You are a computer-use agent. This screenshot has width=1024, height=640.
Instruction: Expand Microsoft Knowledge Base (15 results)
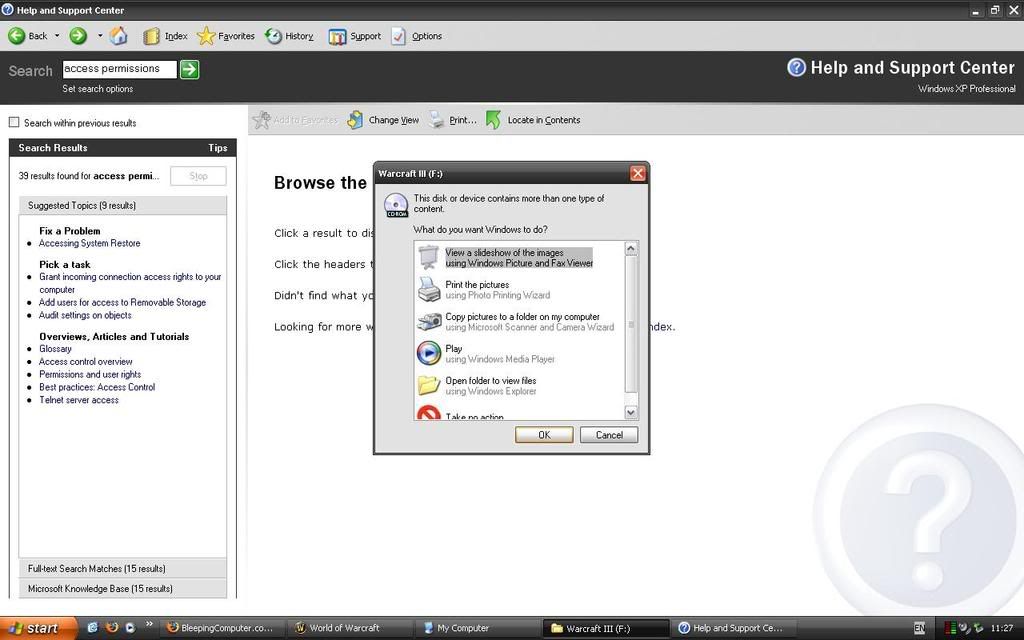pos(123,588)
